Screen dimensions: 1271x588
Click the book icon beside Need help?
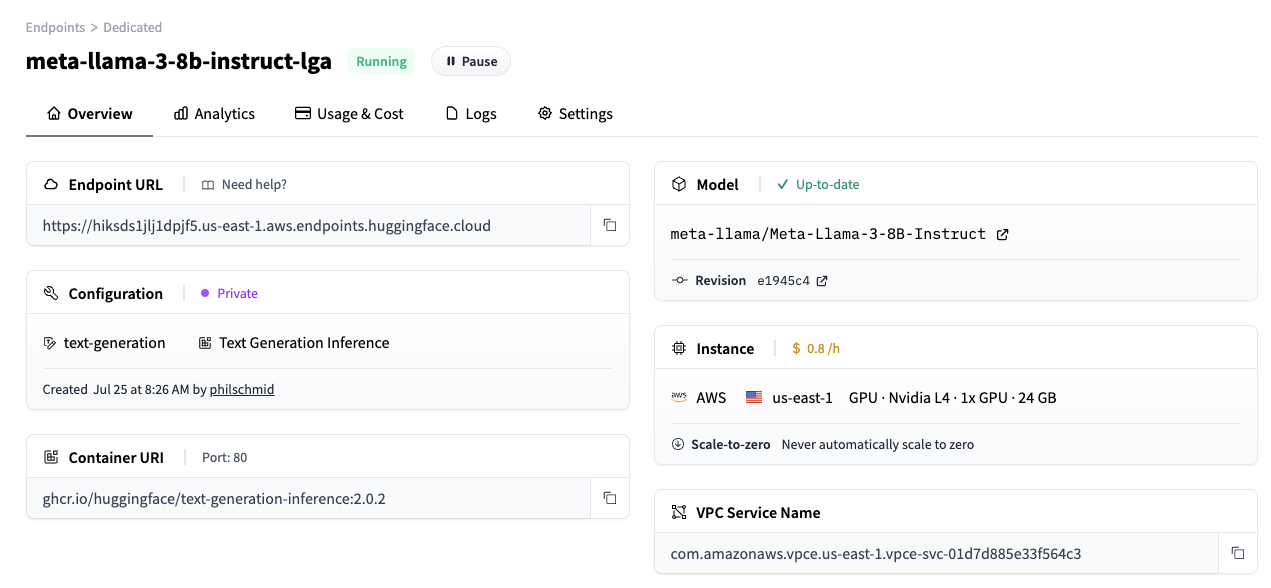click(x=208, y=185)
